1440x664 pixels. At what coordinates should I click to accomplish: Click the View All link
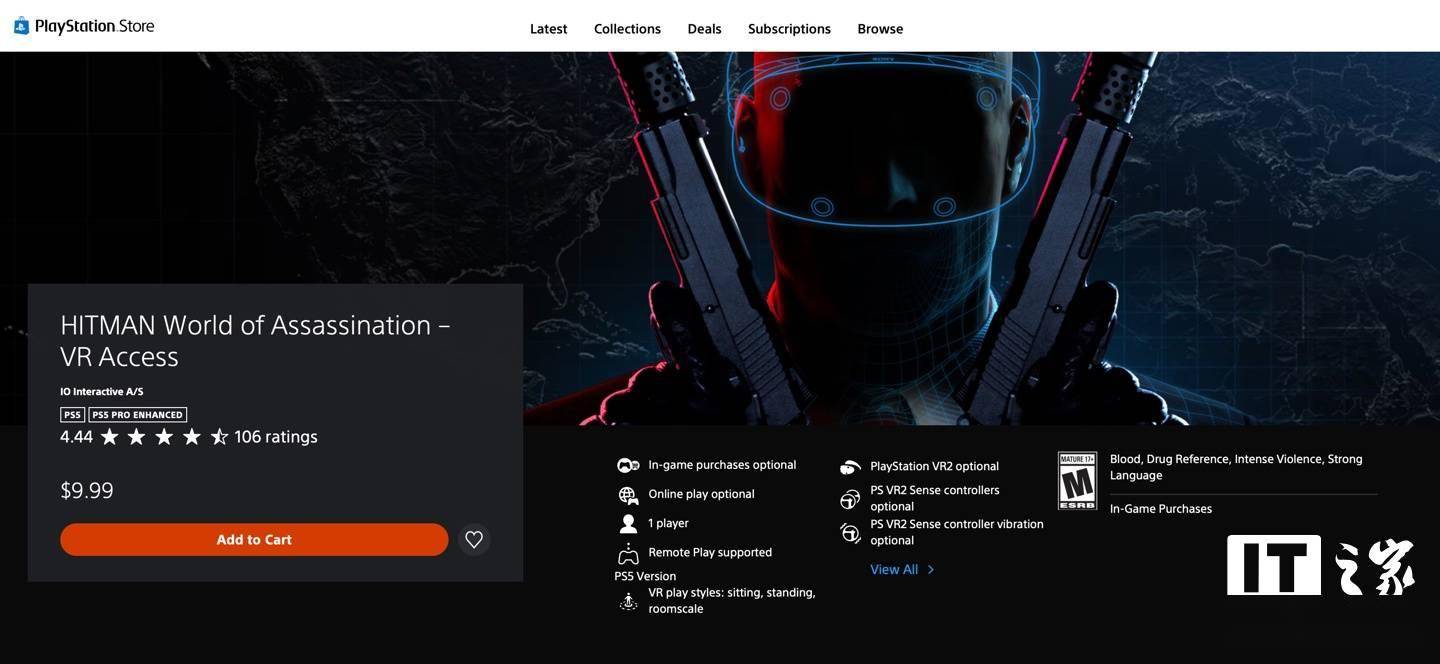(x=894, y=570)
